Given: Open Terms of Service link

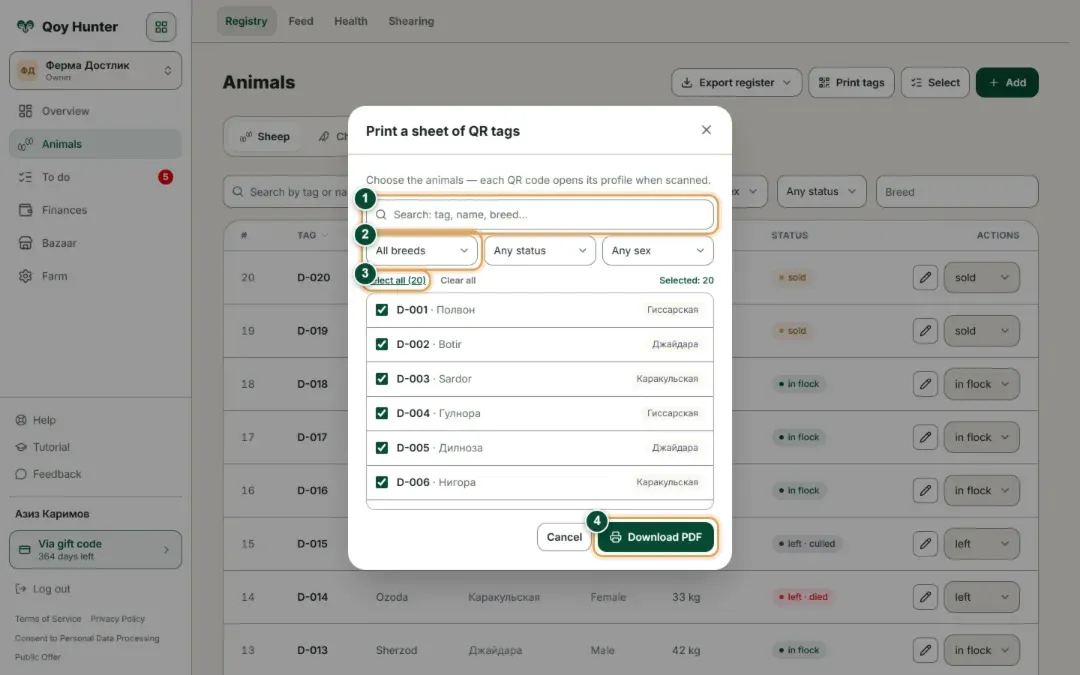Looking at the screenshot, I should (x=48, y=619).
